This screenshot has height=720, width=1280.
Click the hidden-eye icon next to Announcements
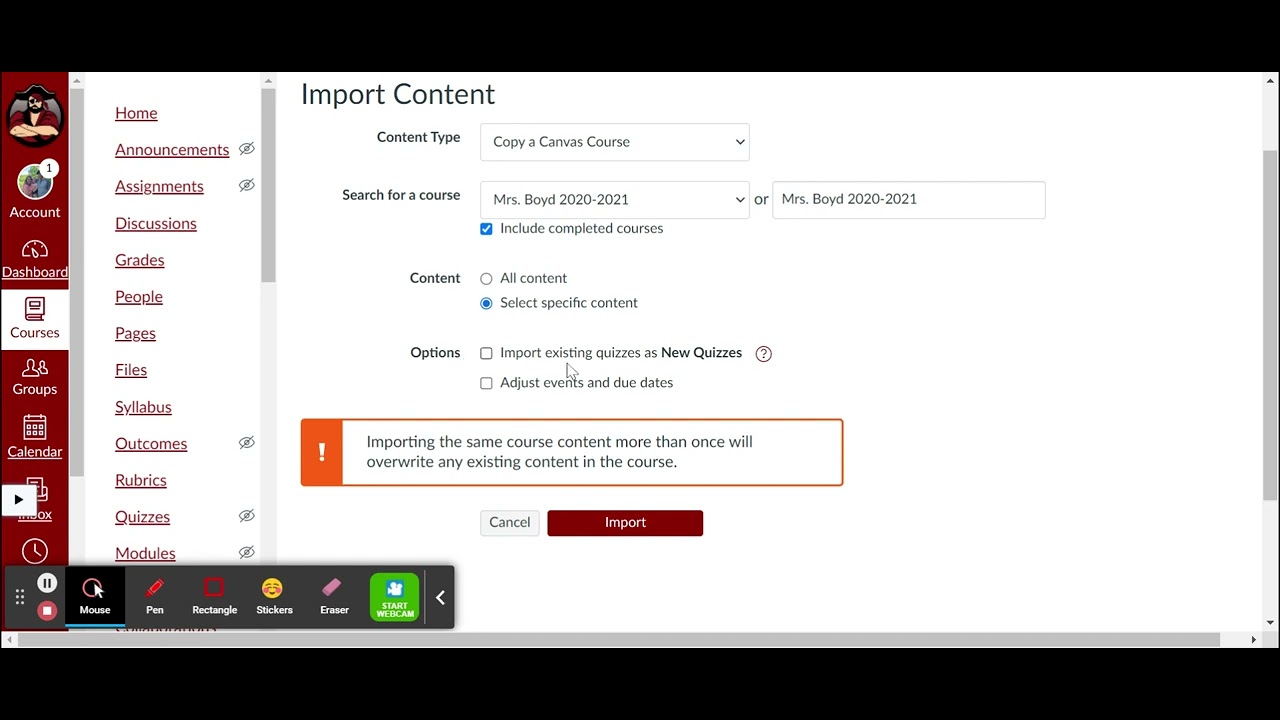tap(247, 149)
